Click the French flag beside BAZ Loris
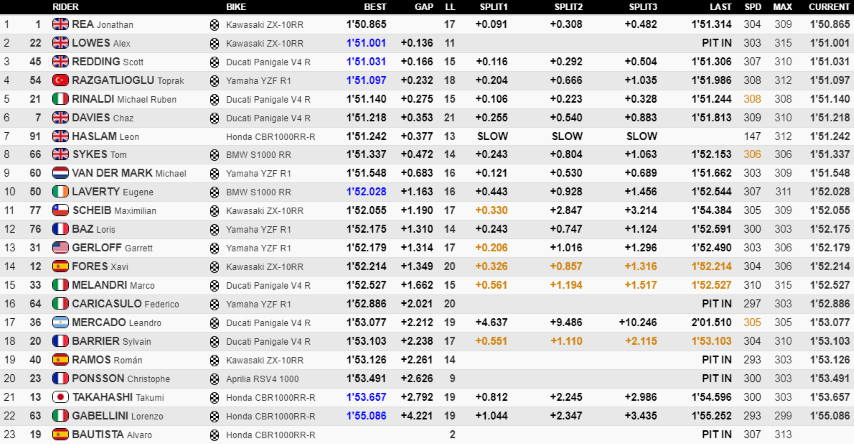This screenshot has width=854, height=444. [x=60, y=229]
